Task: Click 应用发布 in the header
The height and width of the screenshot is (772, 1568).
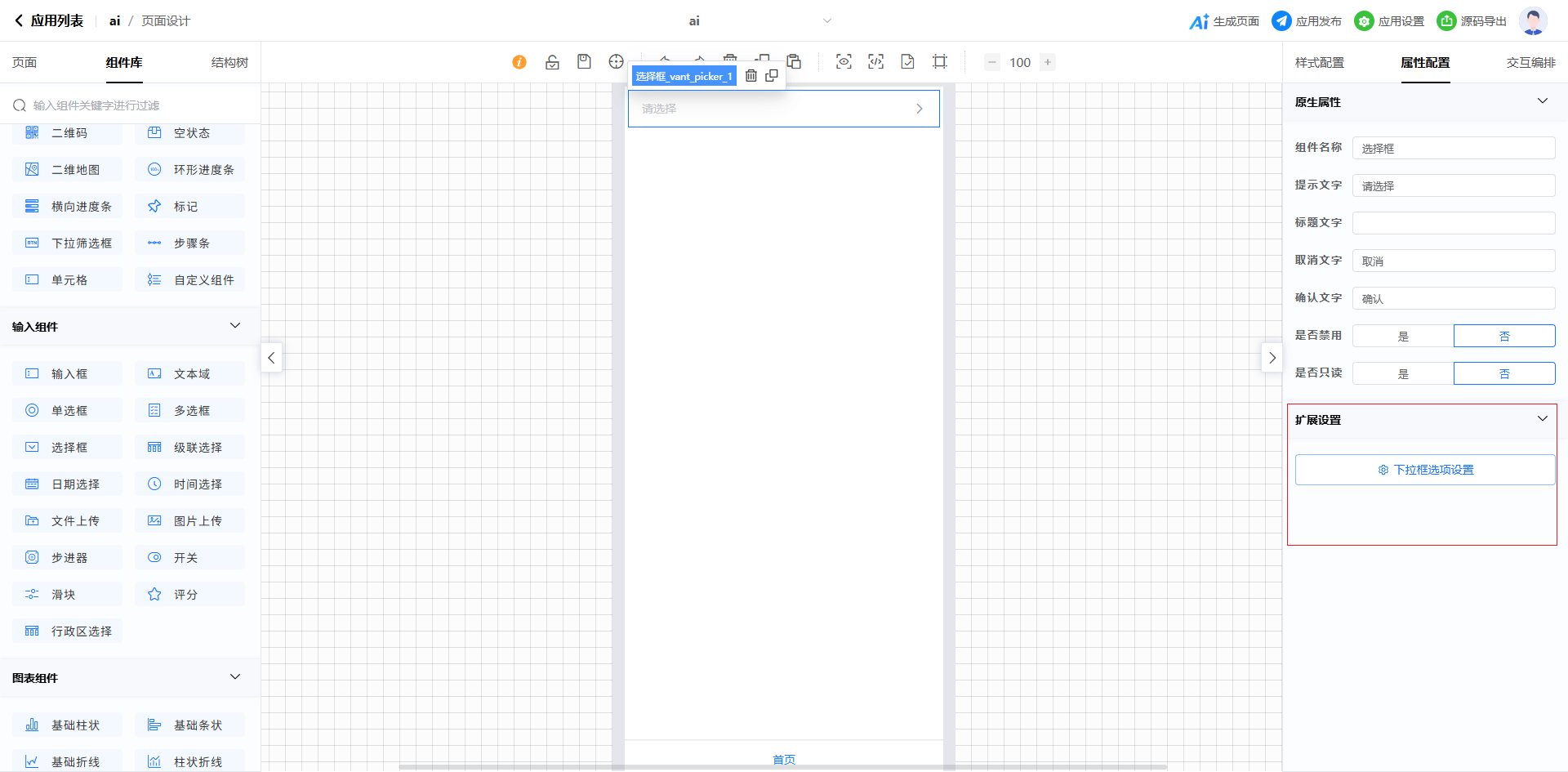Action: [x=1307, y=21]
